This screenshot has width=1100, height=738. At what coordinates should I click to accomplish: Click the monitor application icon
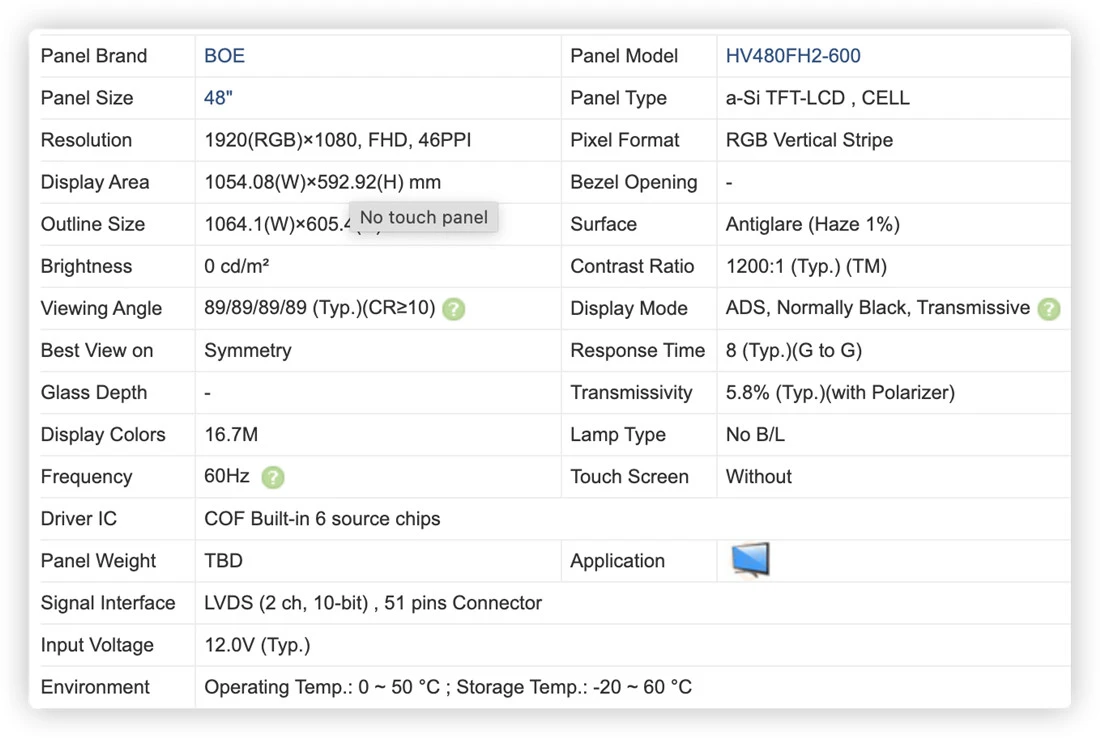click(x=750, y=560)
